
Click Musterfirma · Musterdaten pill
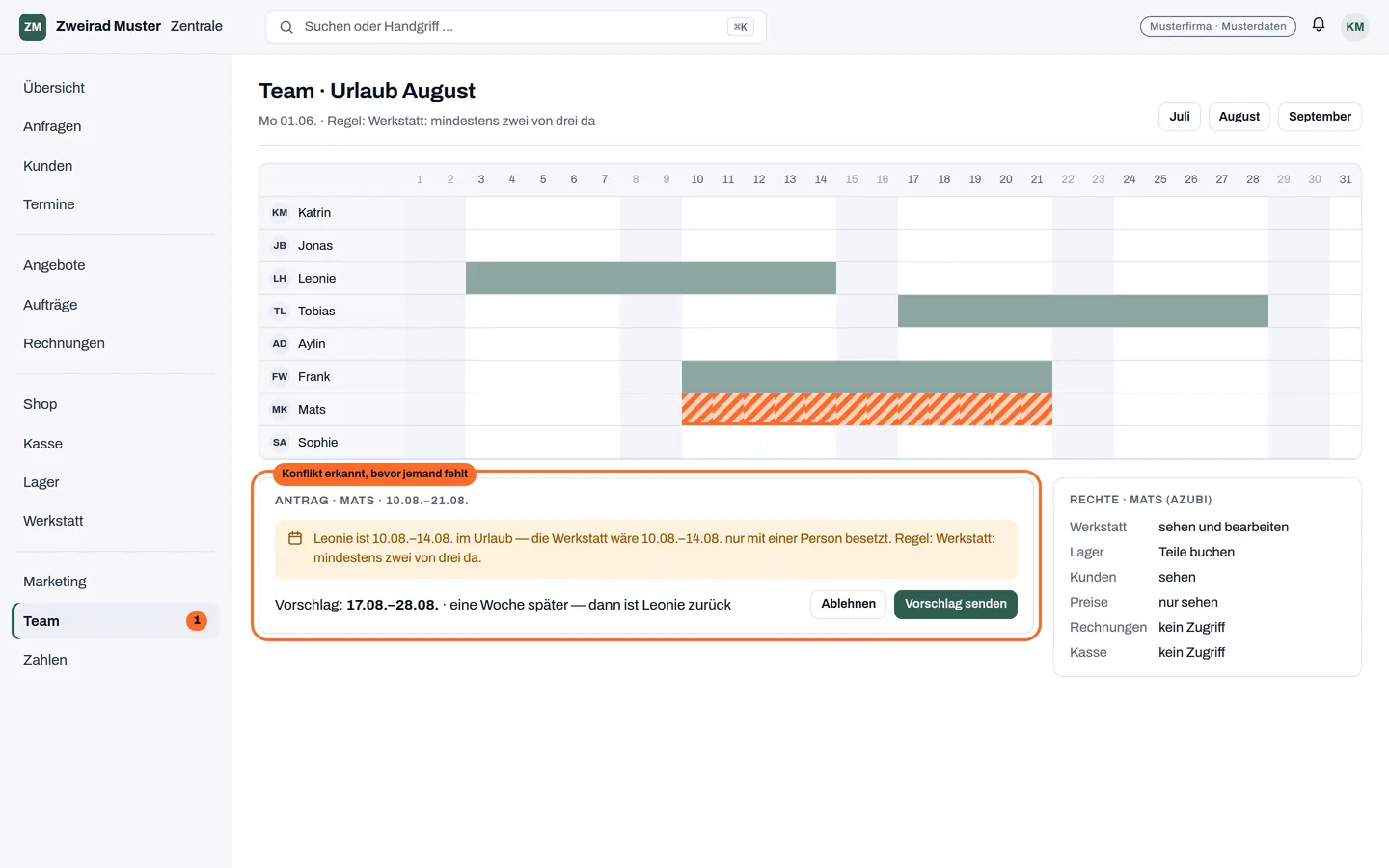tap(1218, 26)
